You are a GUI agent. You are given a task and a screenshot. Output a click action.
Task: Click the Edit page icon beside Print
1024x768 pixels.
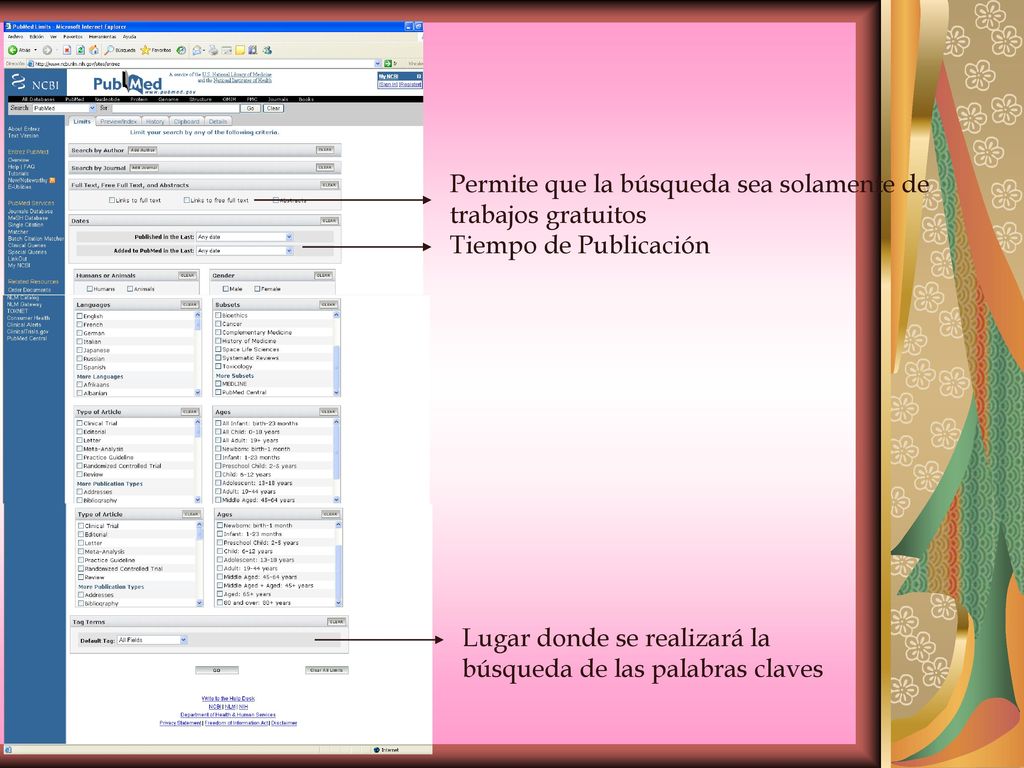coord(227,50)
